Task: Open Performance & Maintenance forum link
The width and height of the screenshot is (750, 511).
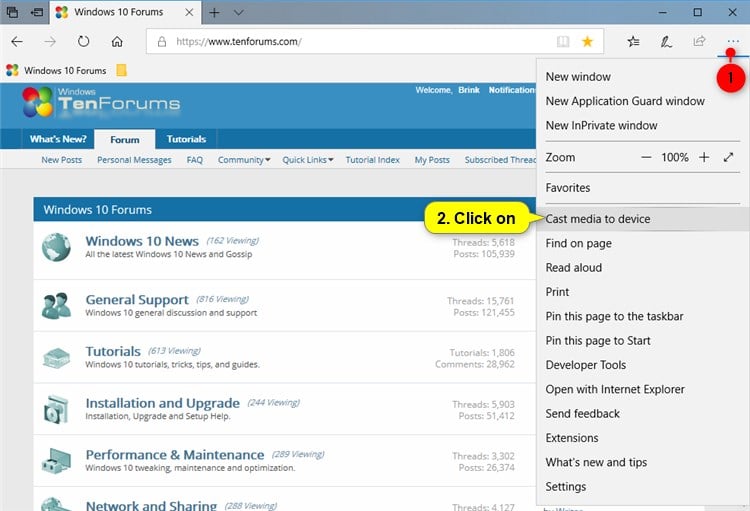Action: point(175,455)
